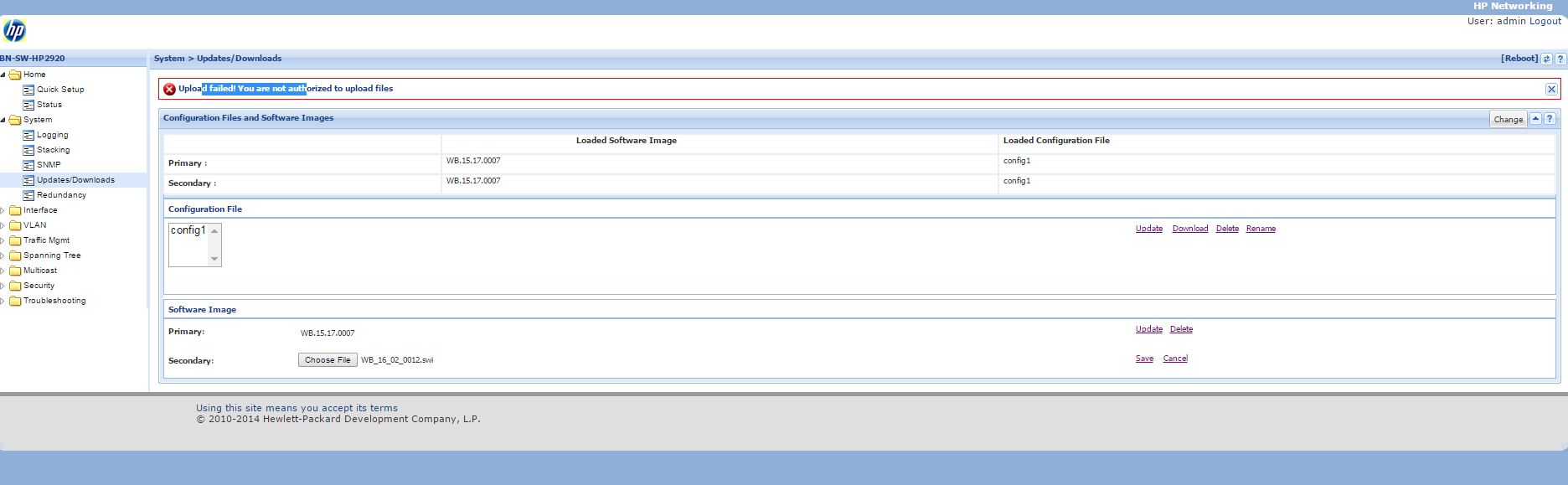1568x485 pixels.
Task: Click the chosen file name WB_16_02_0012.swi
Action: pos(397,360)
